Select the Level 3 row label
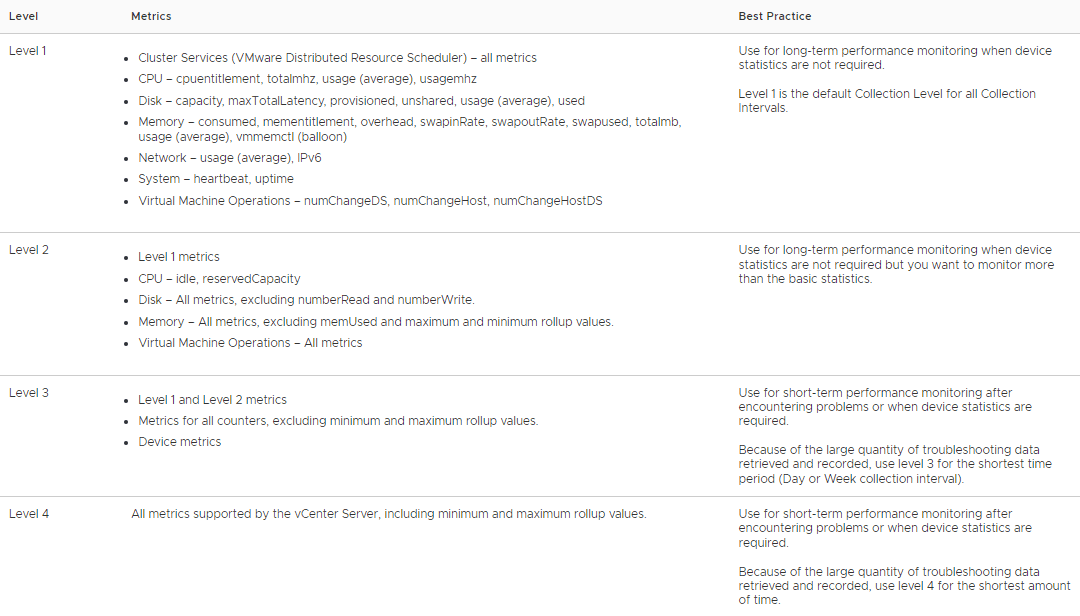The image size is (1080, 616). (29, 393)
